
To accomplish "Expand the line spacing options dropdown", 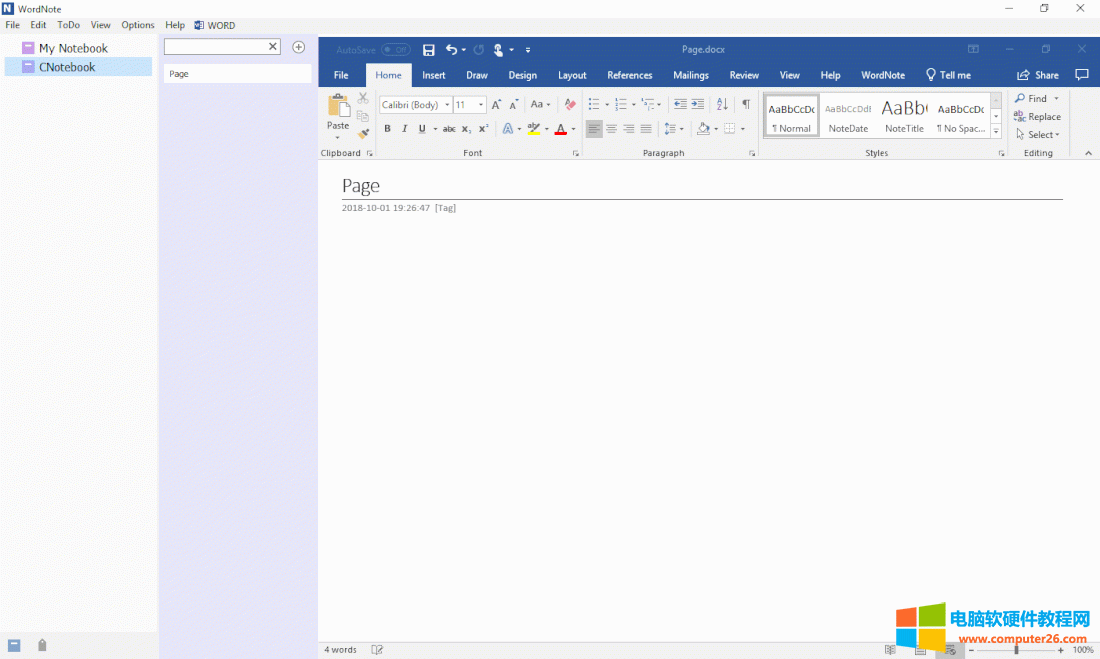I will coord(681,128).
